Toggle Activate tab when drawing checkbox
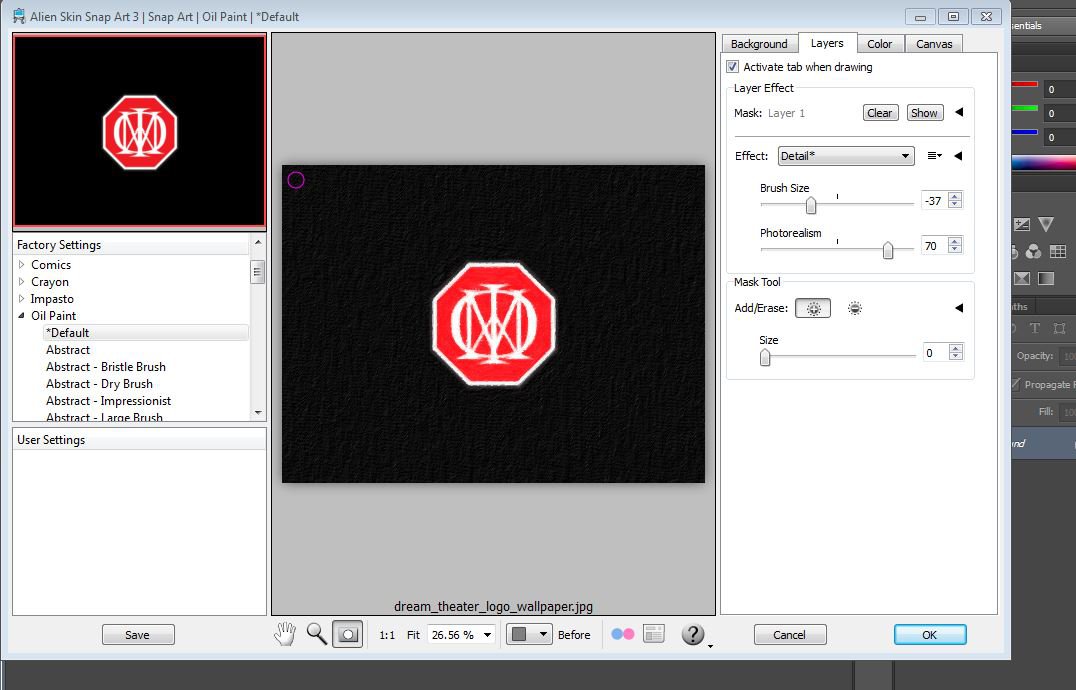The height and width of the screenshot is (690, 1076). click(x=733, y=67)
